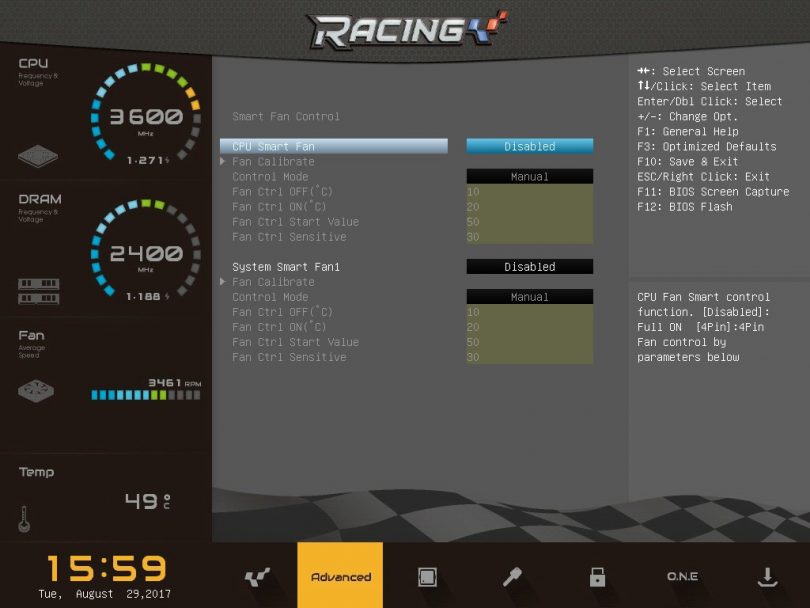The width and height of the screenshot is (810, 608).
Task: Toggle System Smart Fan1 Disabled value
Action: click(x=529, y=267)
